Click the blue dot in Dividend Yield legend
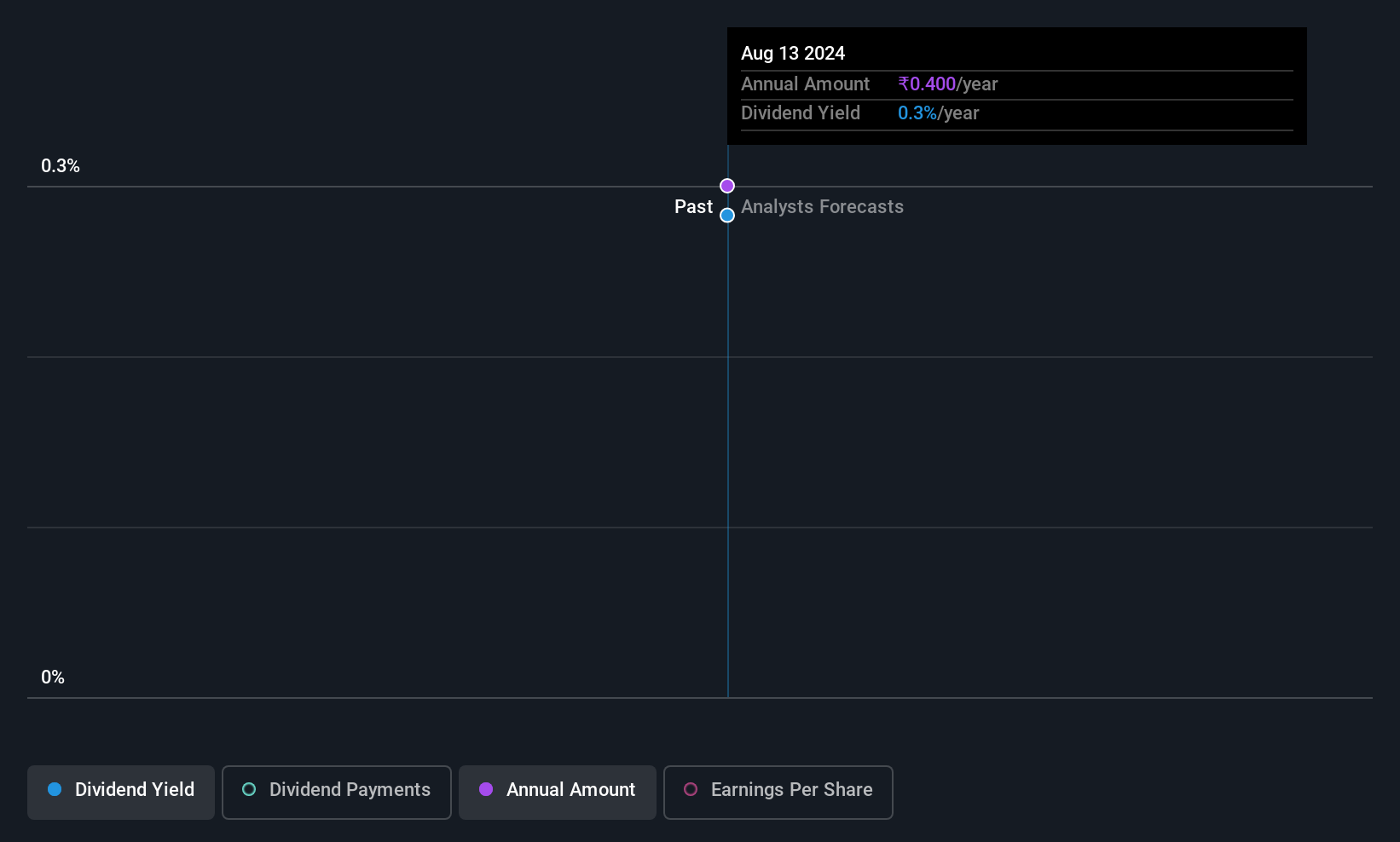This screenshot has height=842, width=1400. tap(55, 790)
